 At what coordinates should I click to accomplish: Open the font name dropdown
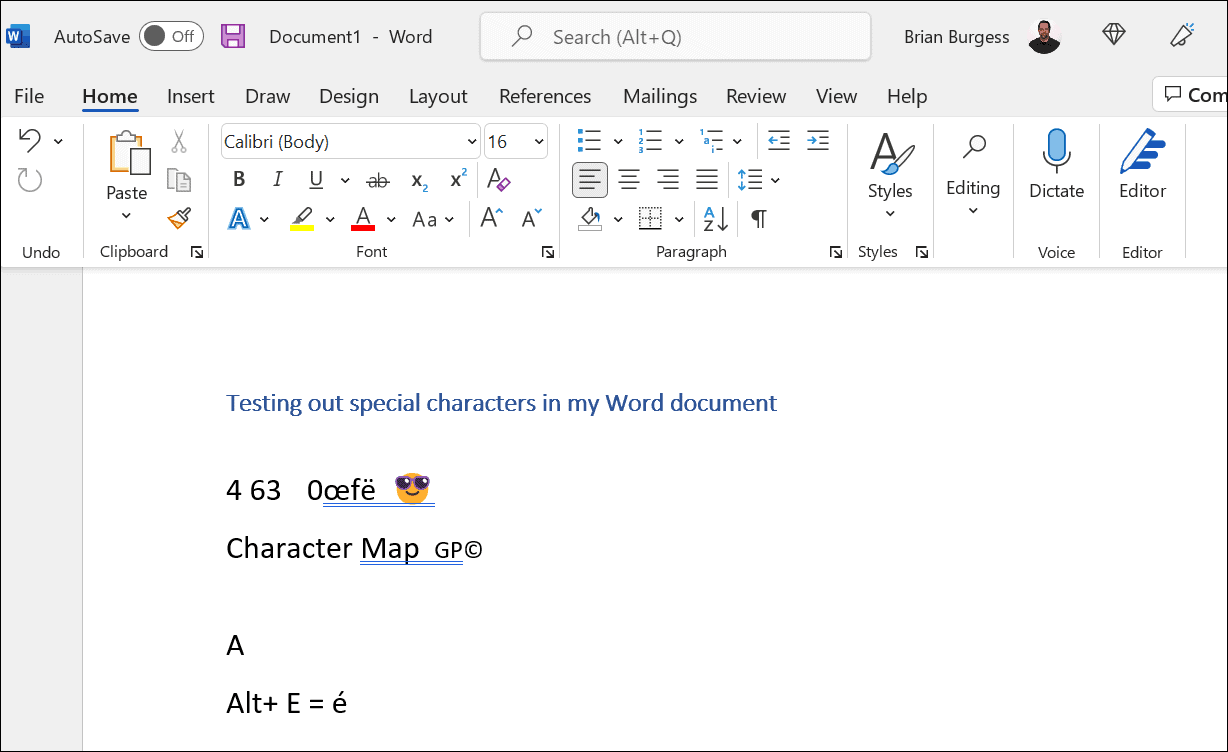click(x=471, y=141)
